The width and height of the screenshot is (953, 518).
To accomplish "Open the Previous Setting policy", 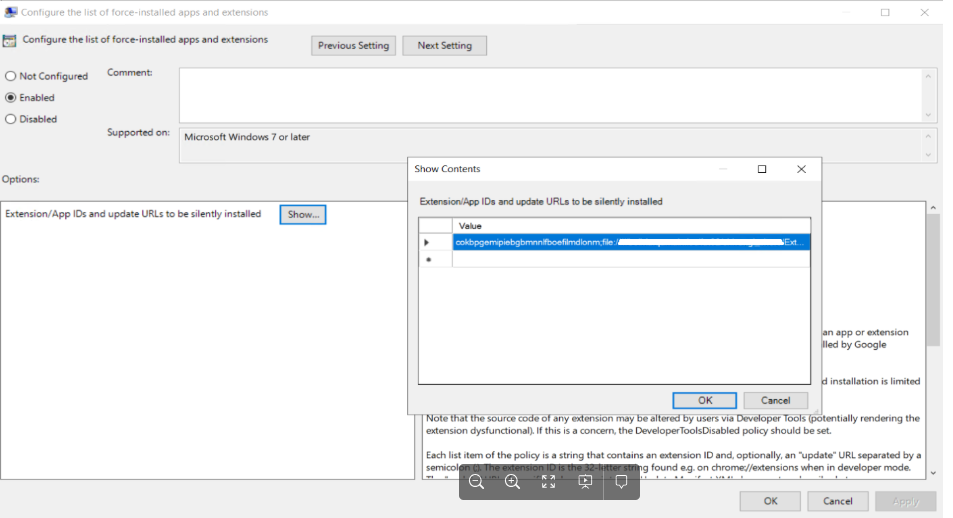I will coord(353,46).
